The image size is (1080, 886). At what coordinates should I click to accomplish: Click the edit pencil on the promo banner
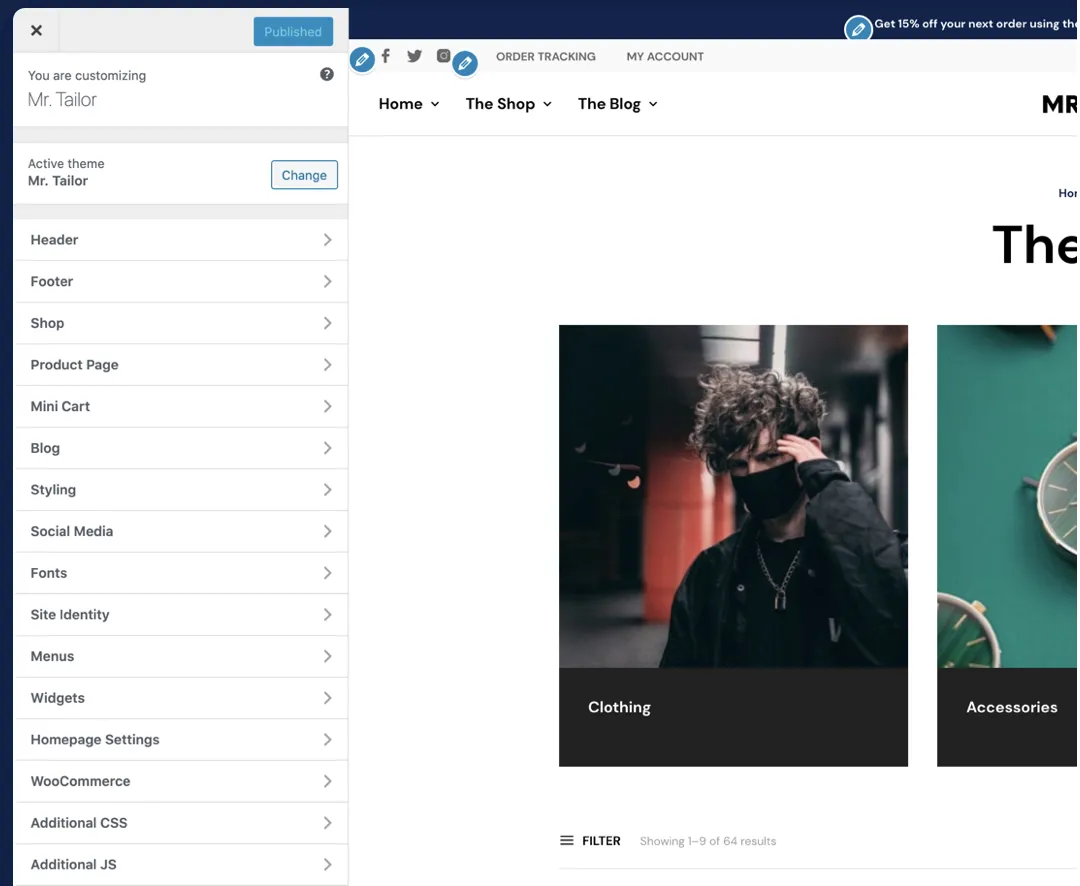858,29
